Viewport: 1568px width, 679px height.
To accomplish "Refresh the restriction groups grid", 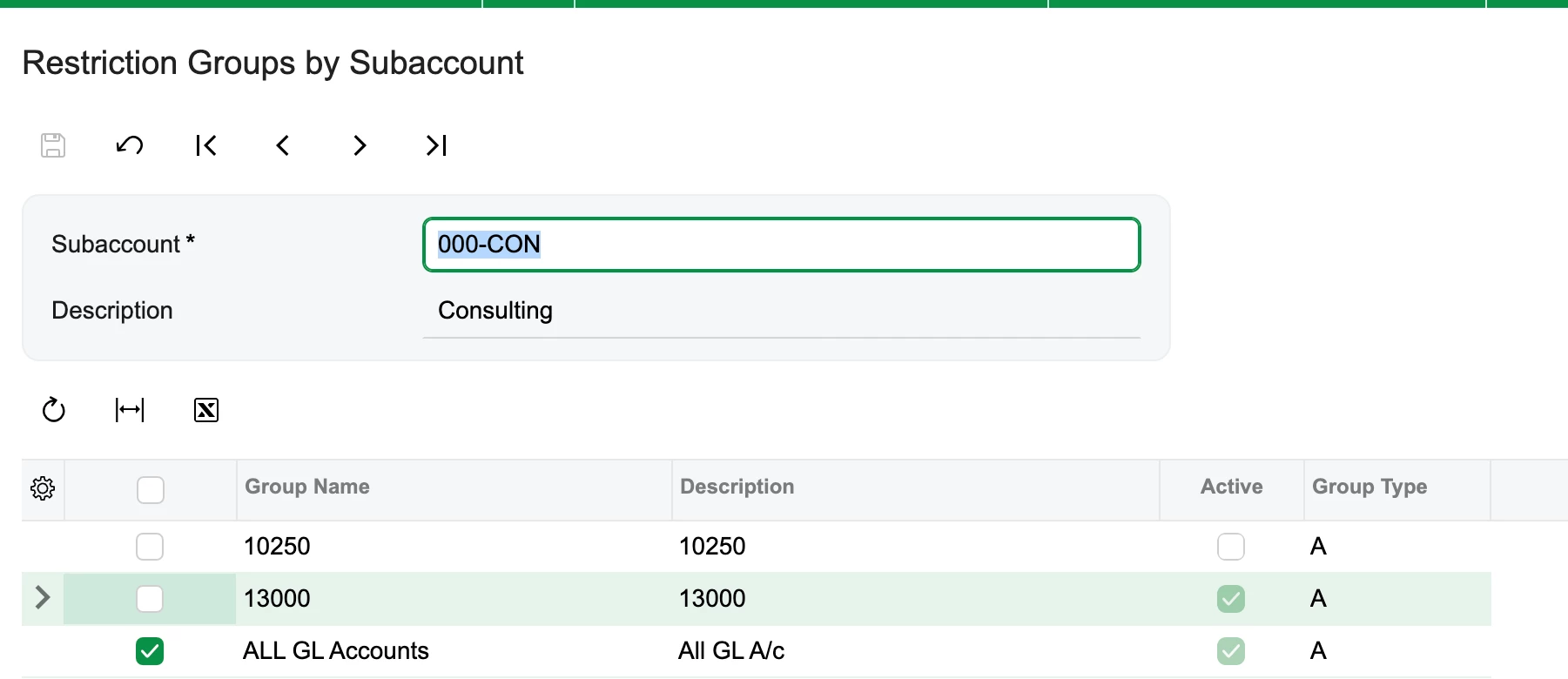I will click(x=54, y=410).
